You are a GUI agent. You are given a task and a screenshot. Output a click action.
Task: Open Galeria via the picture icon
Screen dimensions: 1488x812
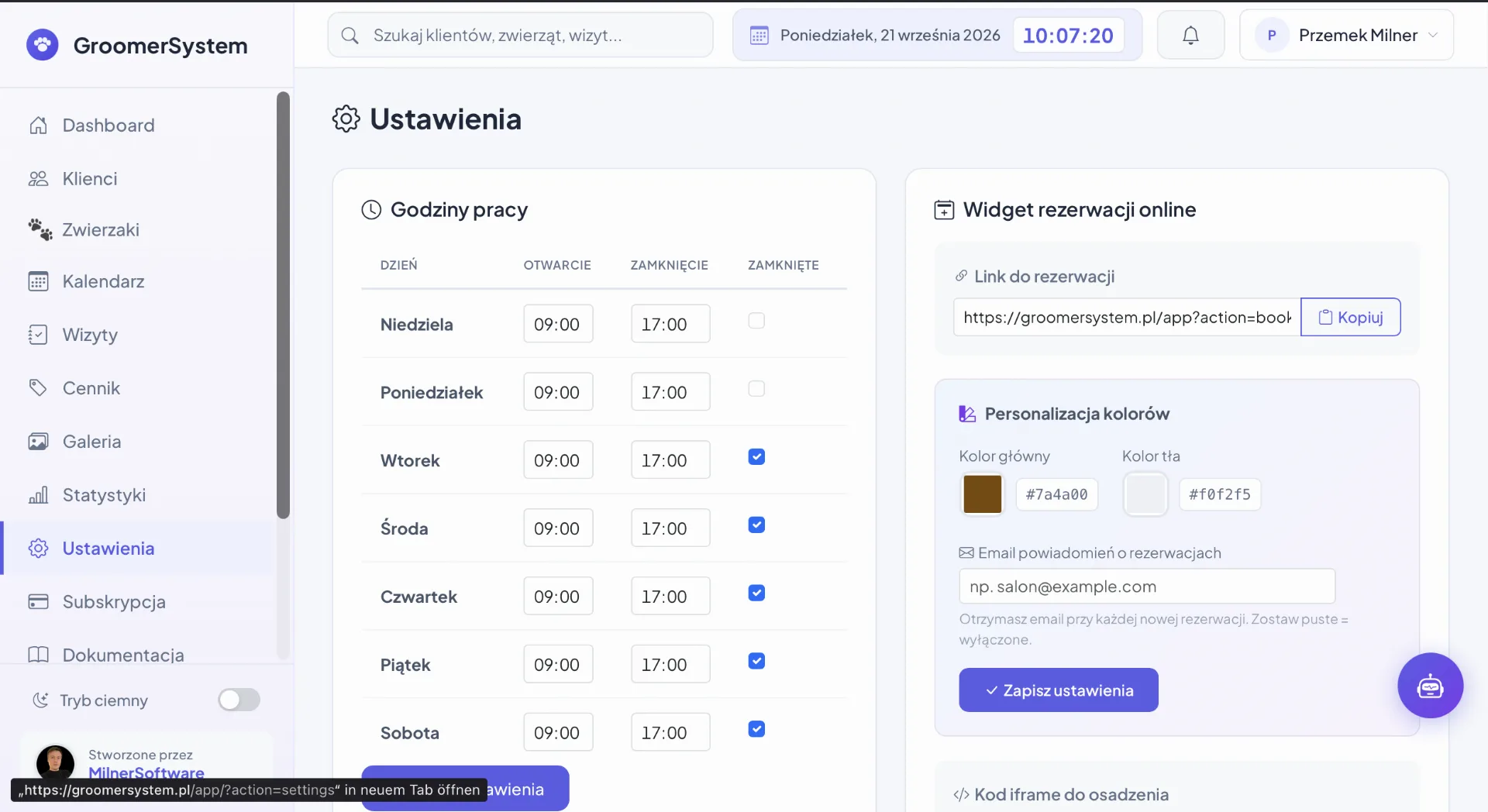coord(38,442)
